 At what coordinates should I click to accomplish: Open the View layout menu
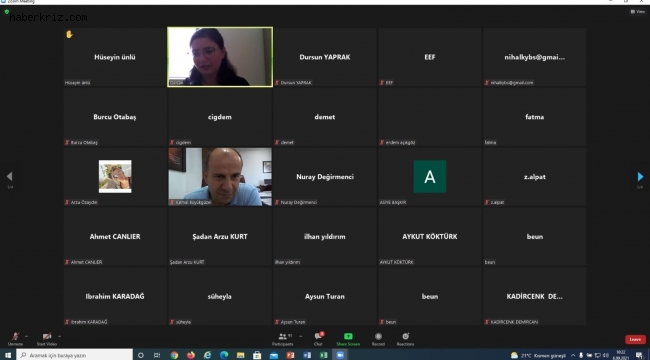pos(638,12)
